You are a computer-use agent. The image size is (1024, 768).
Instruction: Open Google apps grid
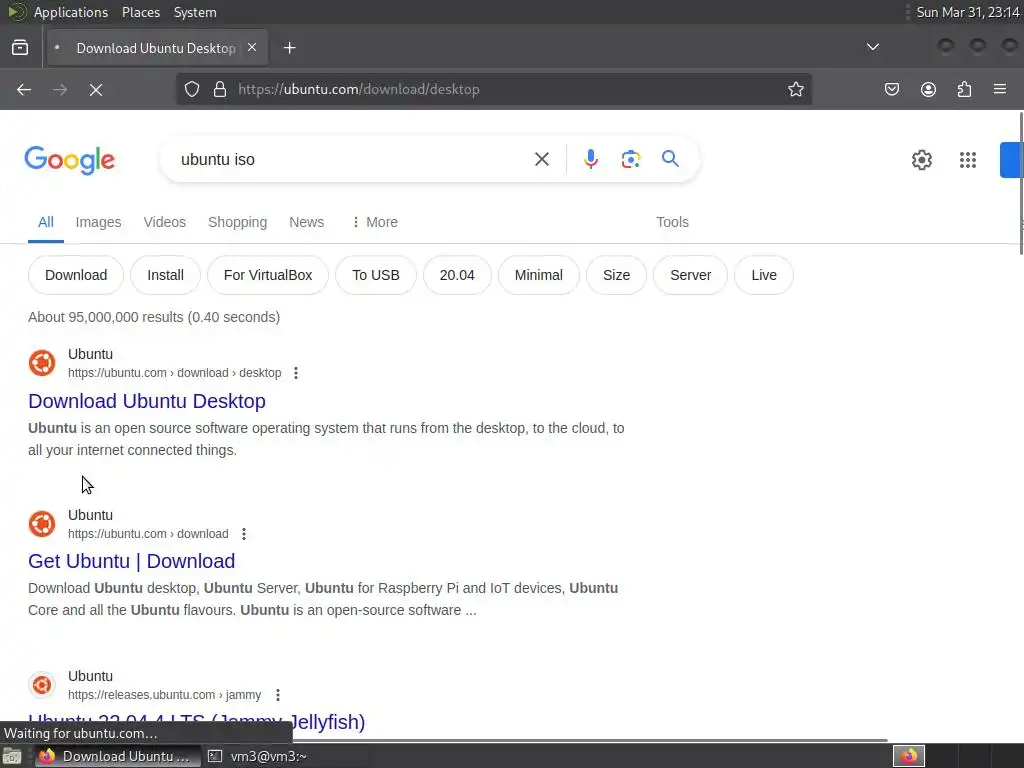[968, 160]
